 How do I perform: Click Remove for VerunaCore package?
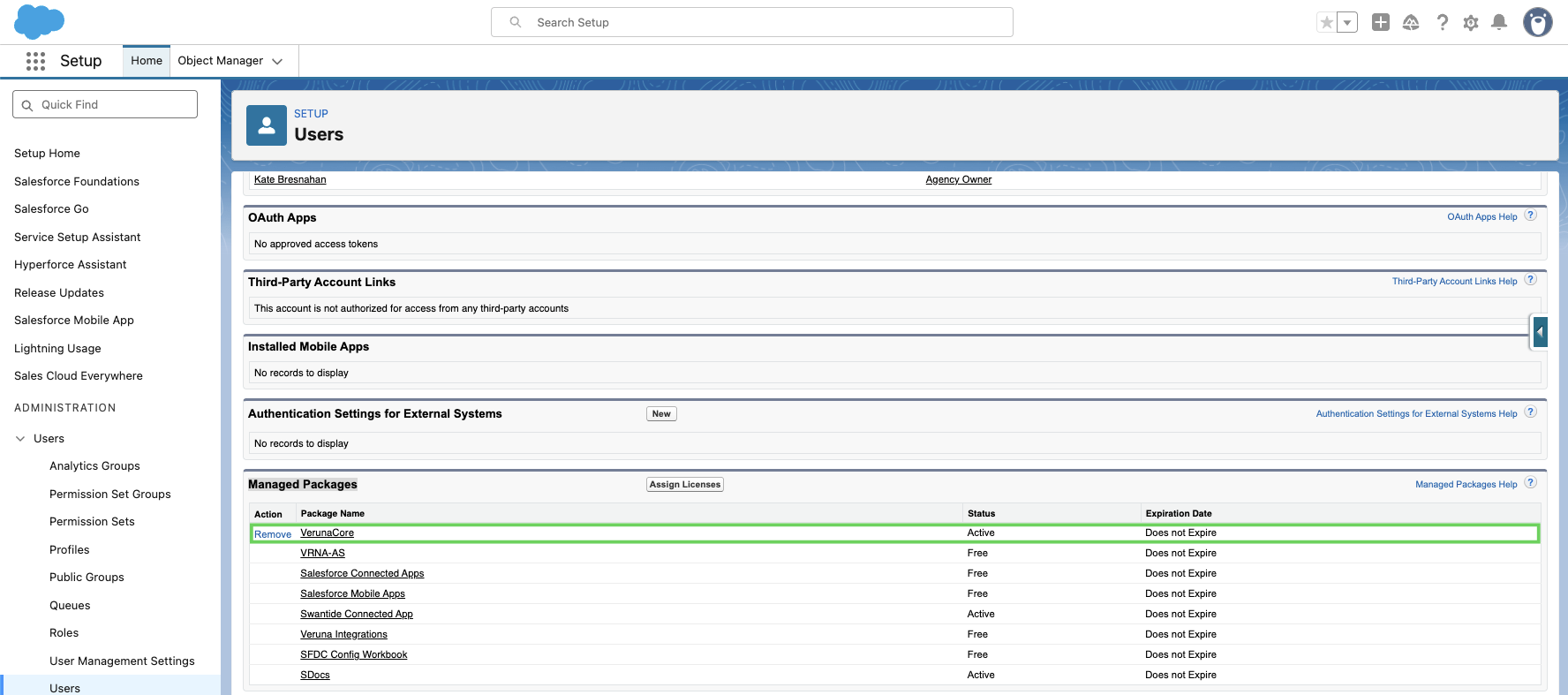click(273, 534)
